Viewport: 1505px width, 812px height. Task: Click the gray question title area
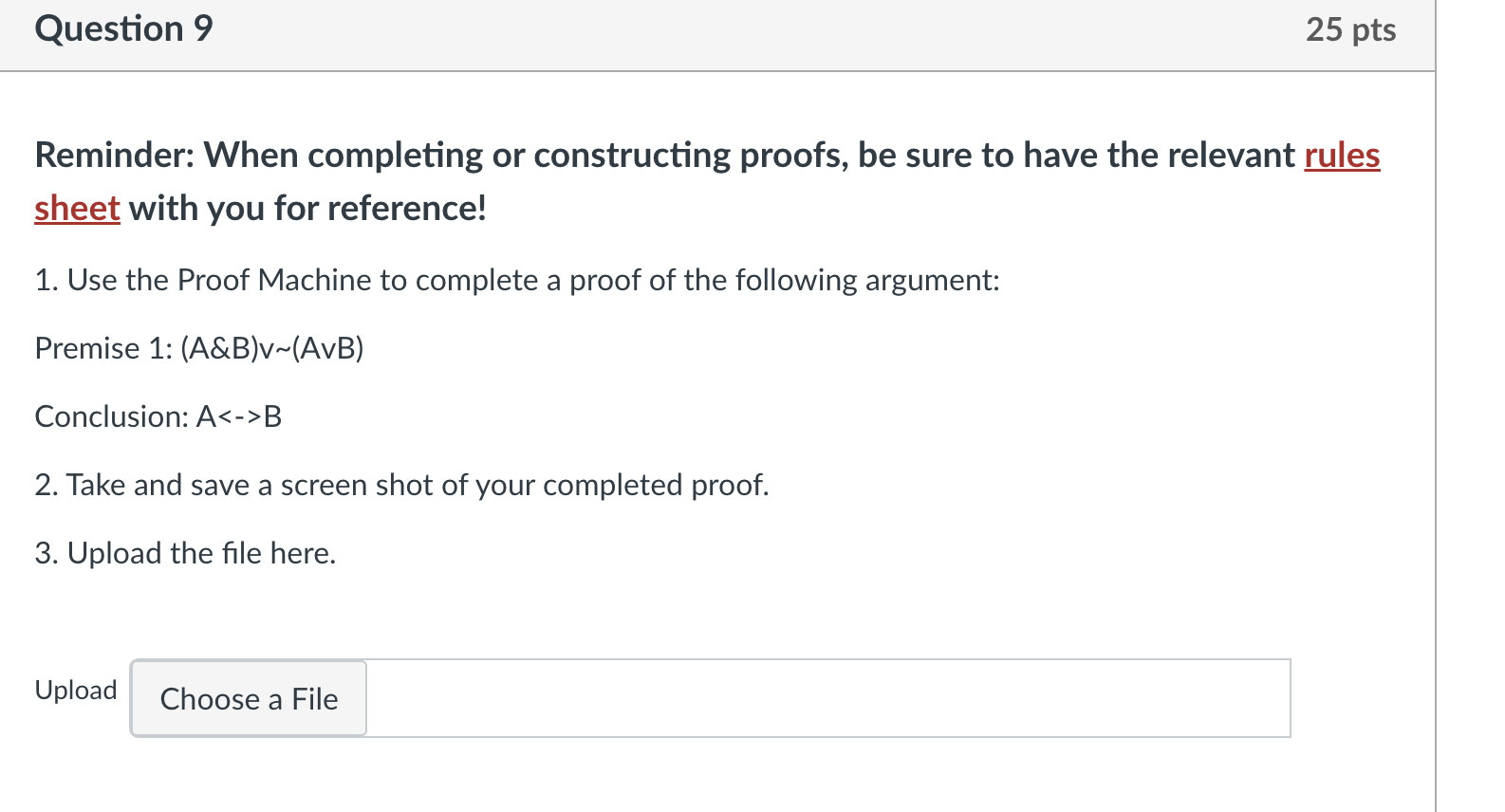(x=712, y=33)
